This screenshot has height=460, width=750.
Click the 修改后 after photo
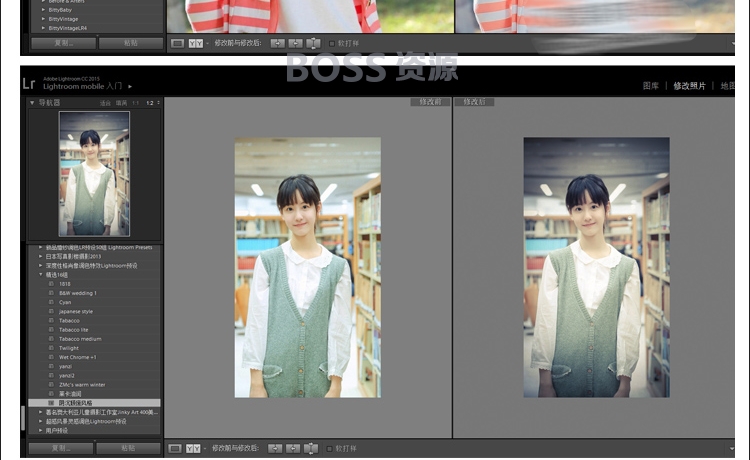pos(596,267)
